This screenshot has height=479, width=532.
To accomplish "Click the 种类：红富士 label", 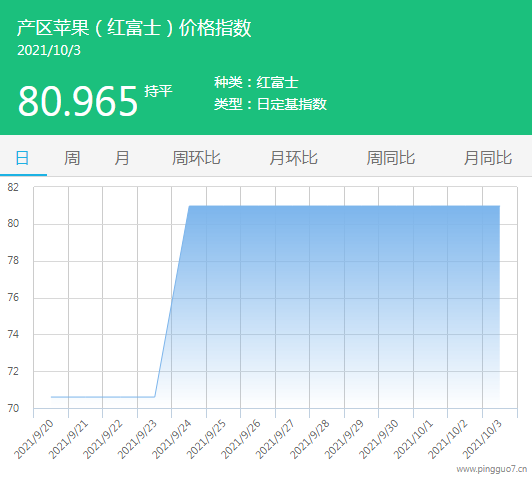I will (x=256, y=82).
